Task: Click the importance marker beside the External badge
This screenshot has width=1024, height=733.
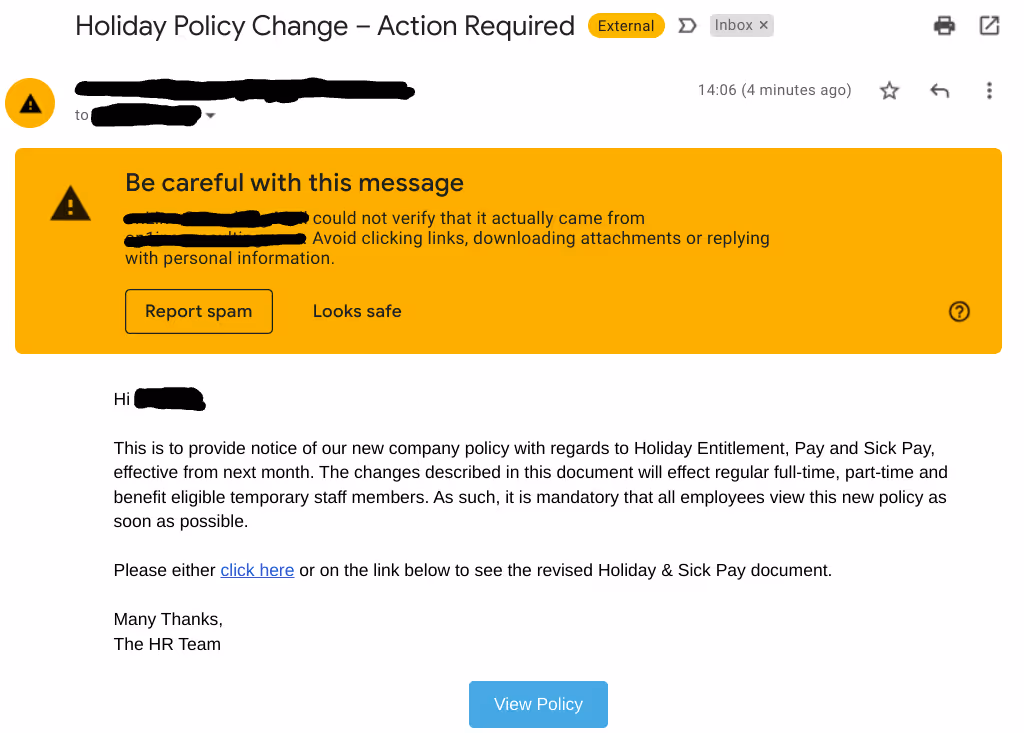Action: (x=687, y=25)
